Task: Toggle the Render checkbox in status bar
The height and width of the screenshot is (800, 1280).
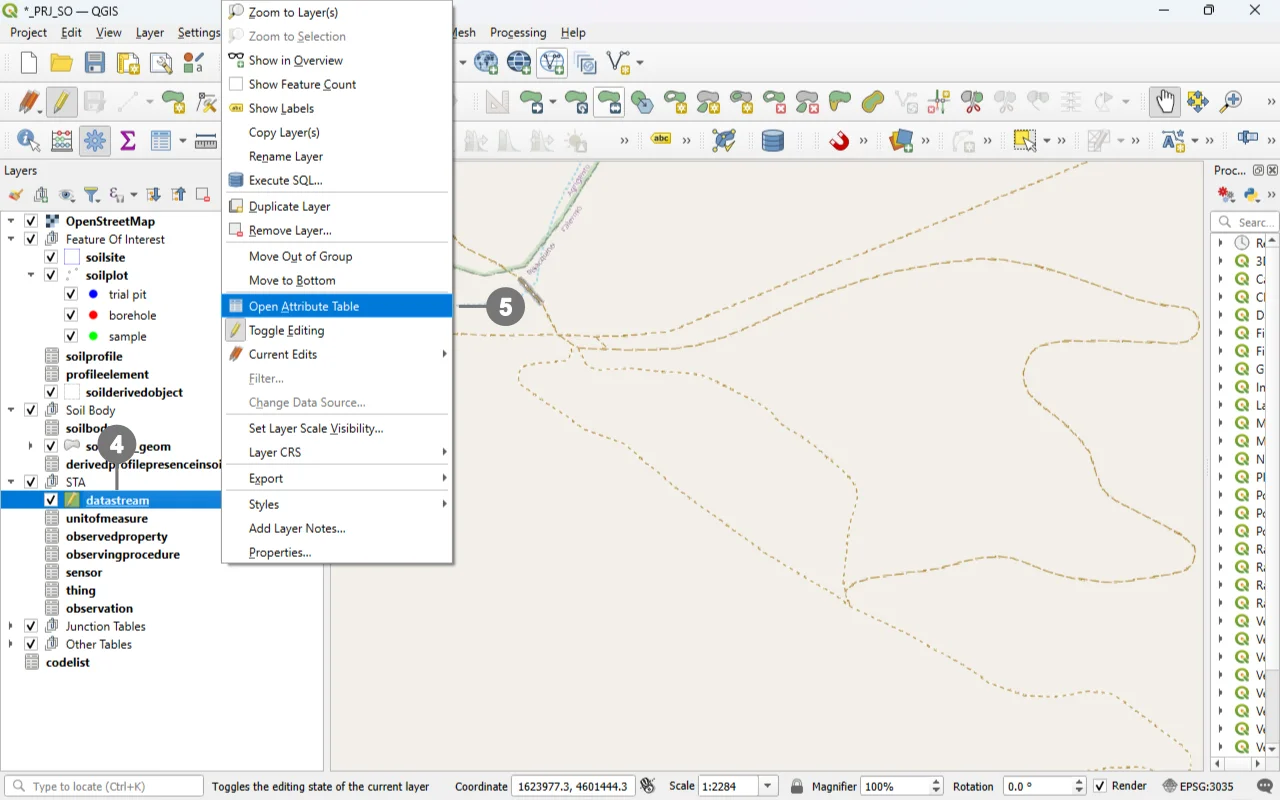Action: [x=1100, y=786]
